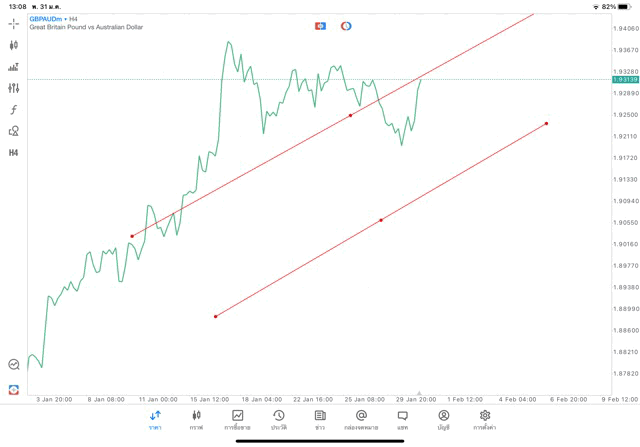The image size is (640, 447).
Task: Open the ข่าว (News) tab
Action: [320, 420]
